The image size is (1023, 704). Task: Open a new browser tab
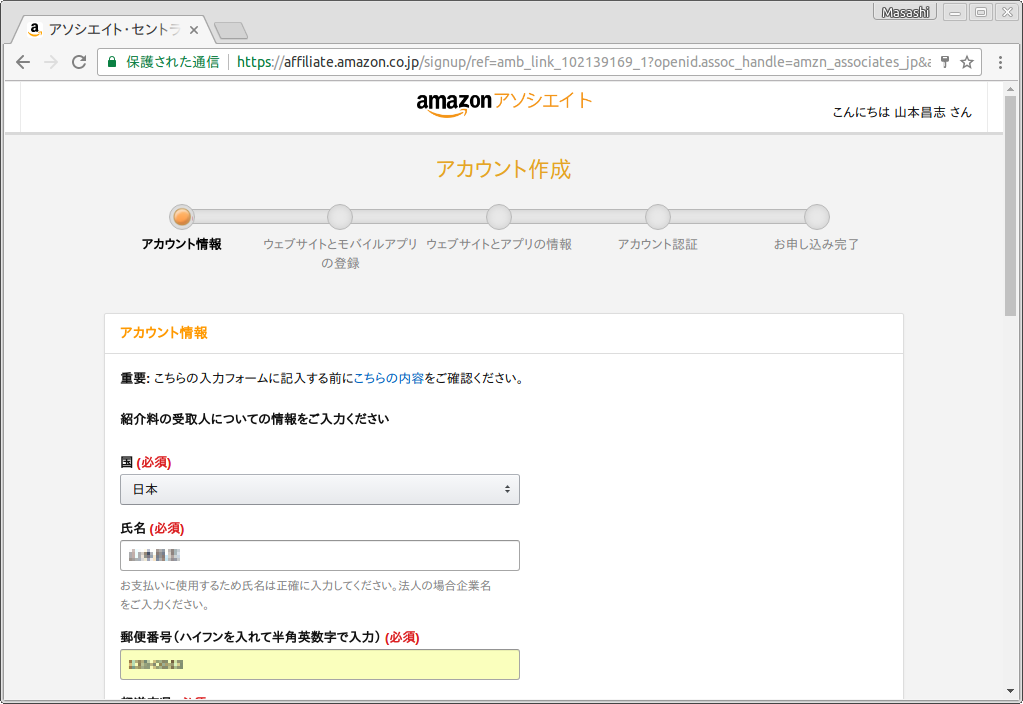coord(230,30)
